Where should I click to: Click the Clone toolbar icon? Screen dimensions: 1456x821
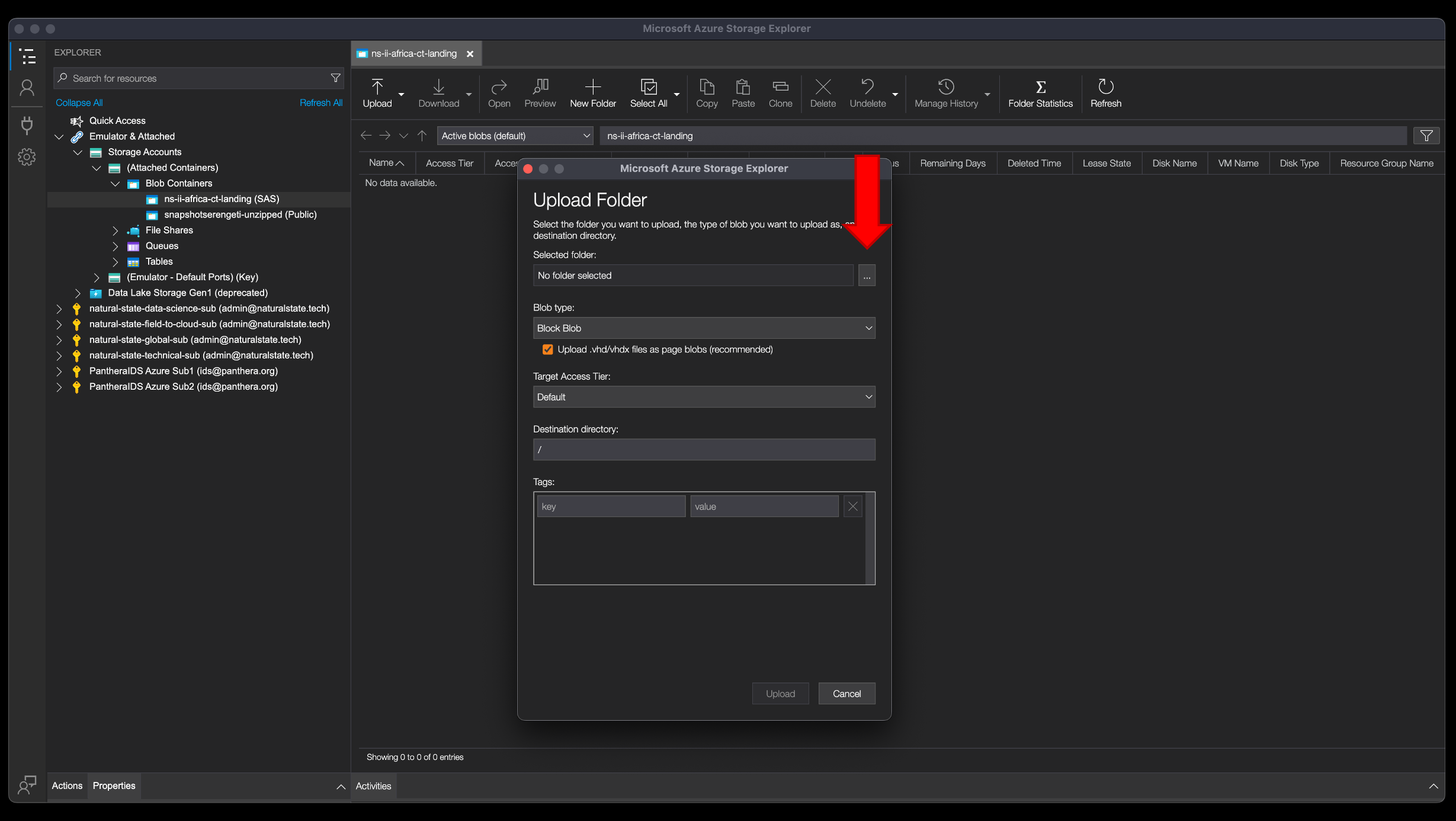coord(780,94)
